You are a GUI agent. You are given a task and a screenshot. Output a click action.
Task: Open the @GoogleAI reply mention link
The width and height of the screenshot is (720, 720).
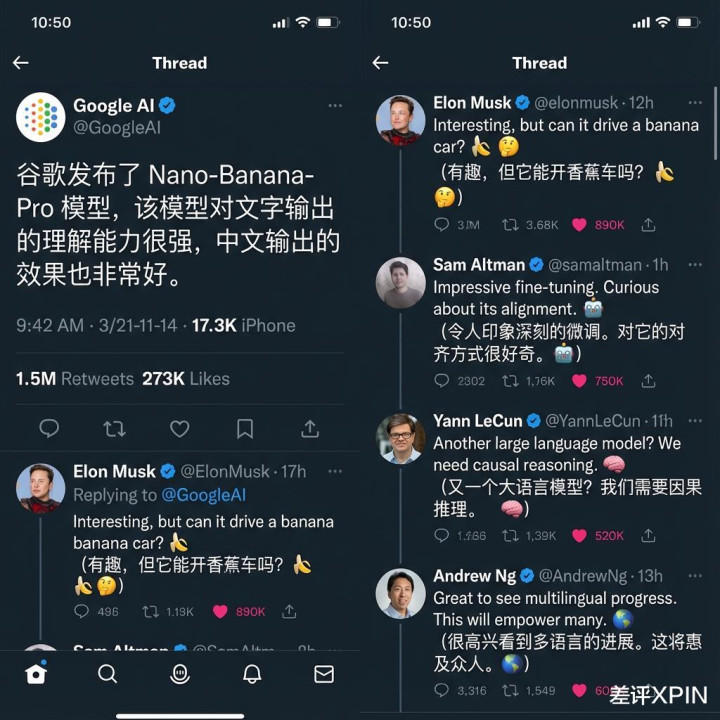pos(204,495)
